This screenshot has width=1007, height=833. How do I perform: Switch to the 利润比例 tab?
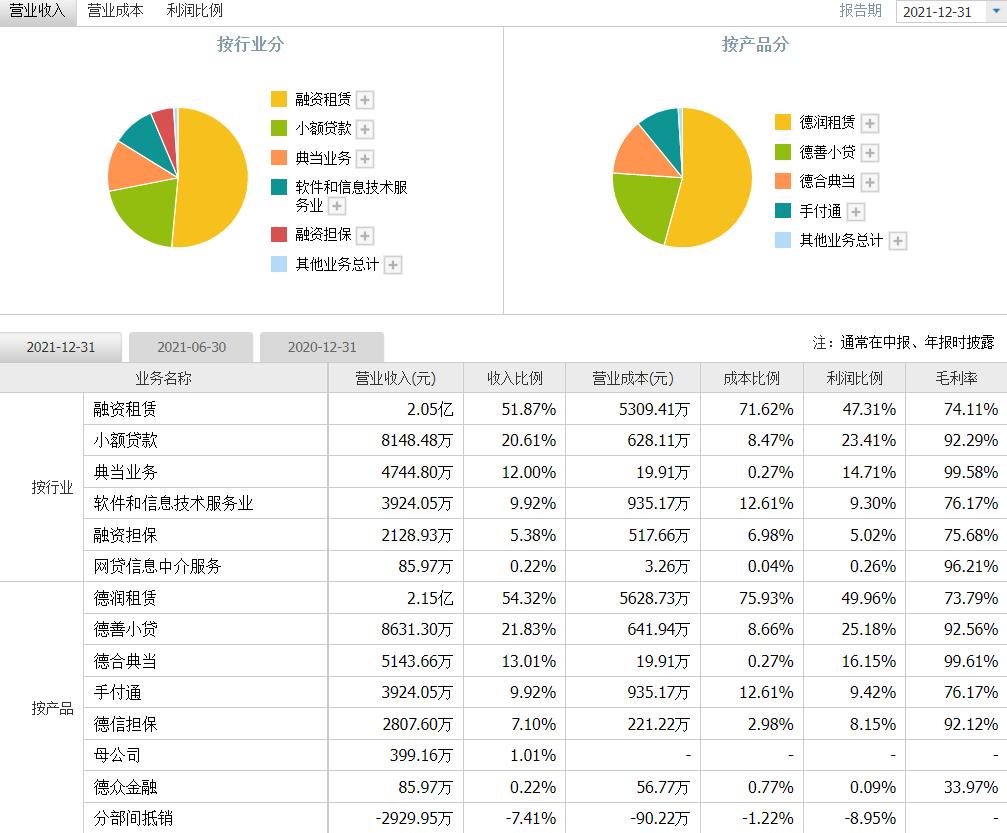coord(194,11)
